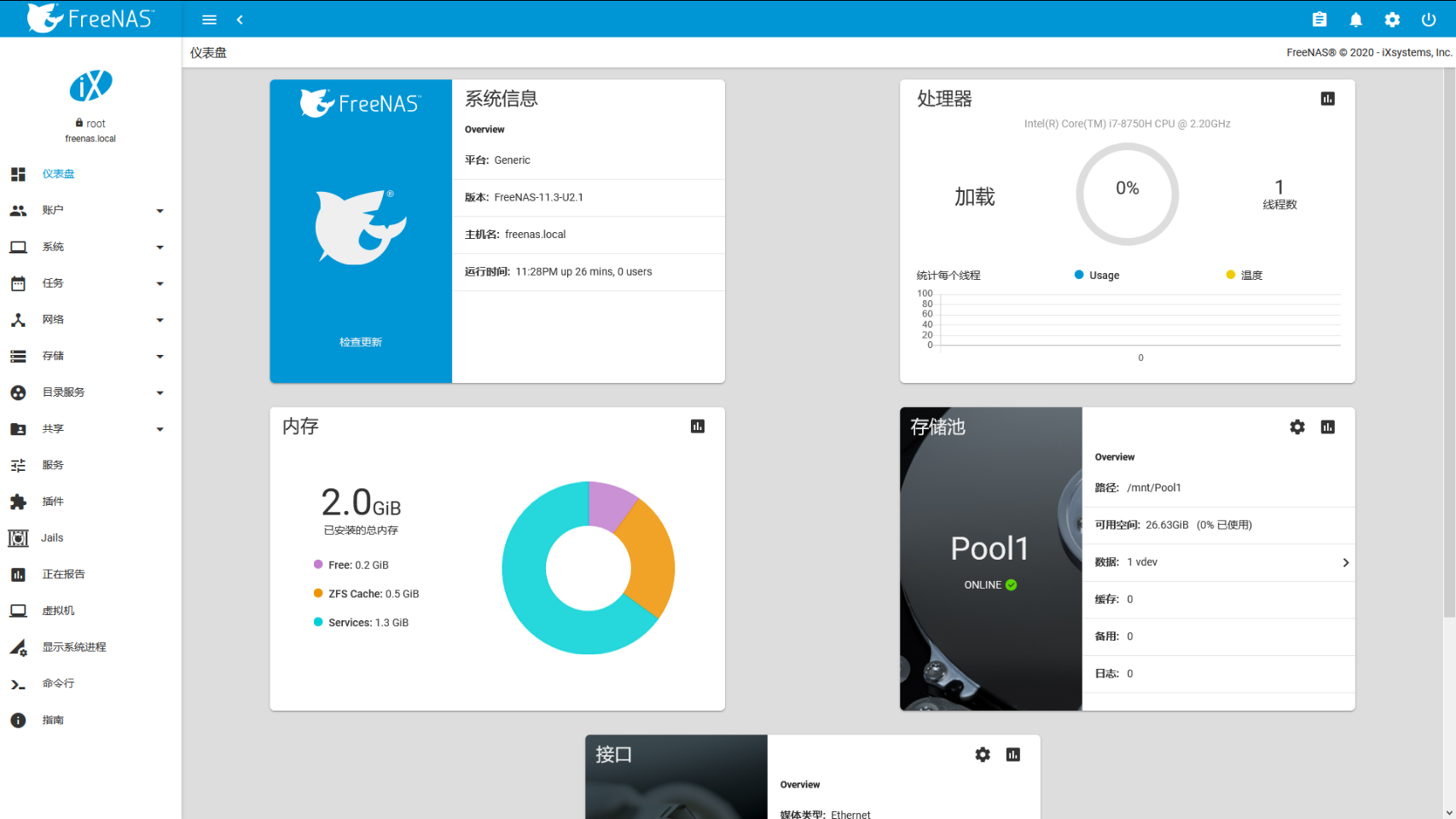Click the display system processes icon
The image size is (1456, 819).
click(18, 648)
